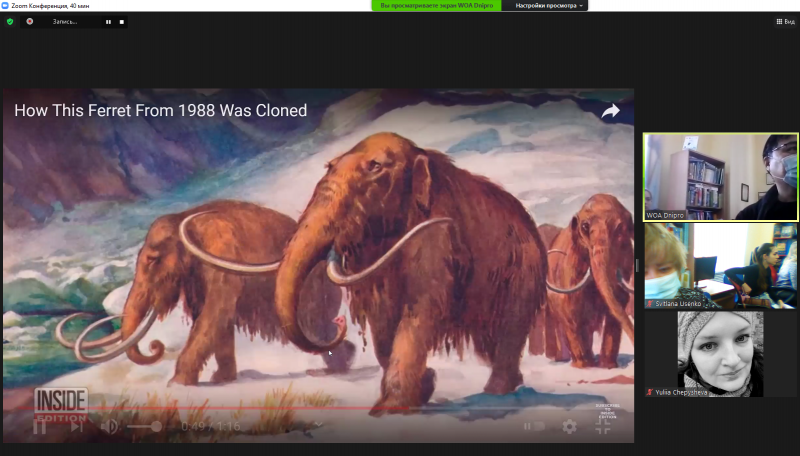800x456 pixels.
Task: Click the Zoom window title icon
Action: pyautogui.click(x=5, y=6)
